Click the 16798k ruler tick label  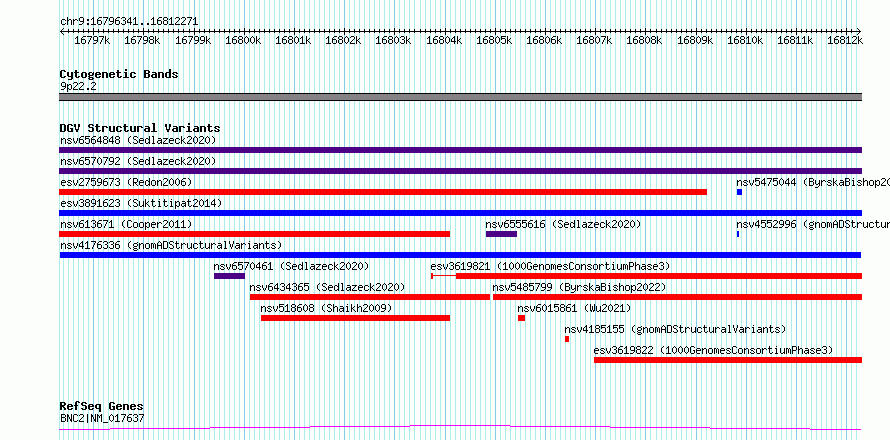tap(142, 41)
